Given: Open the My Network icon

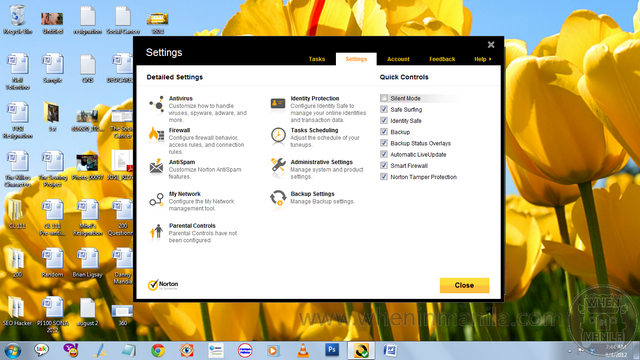Looking at the screenshot, I should 156,200.
